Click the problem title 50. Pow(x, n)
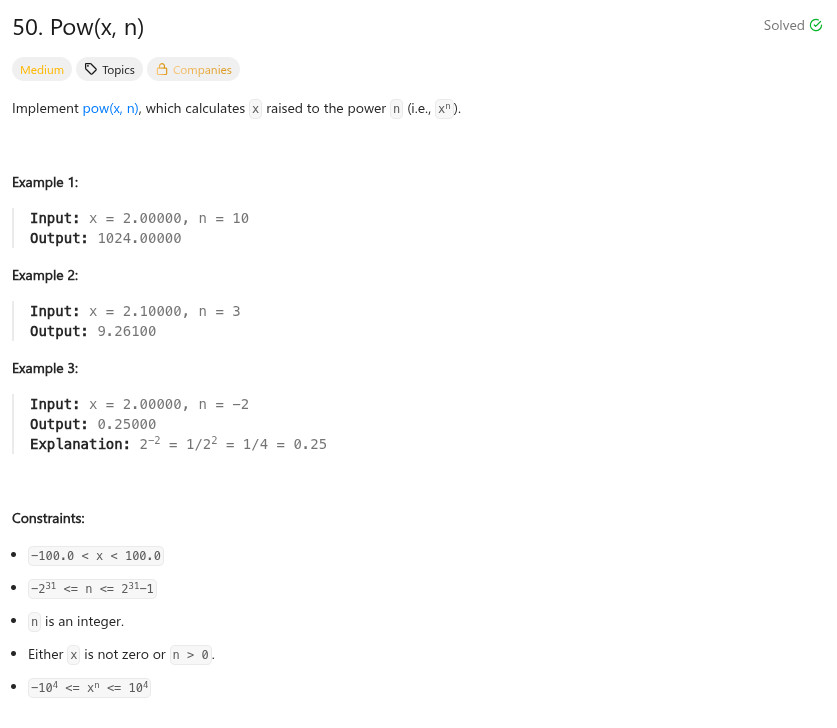 78,28
